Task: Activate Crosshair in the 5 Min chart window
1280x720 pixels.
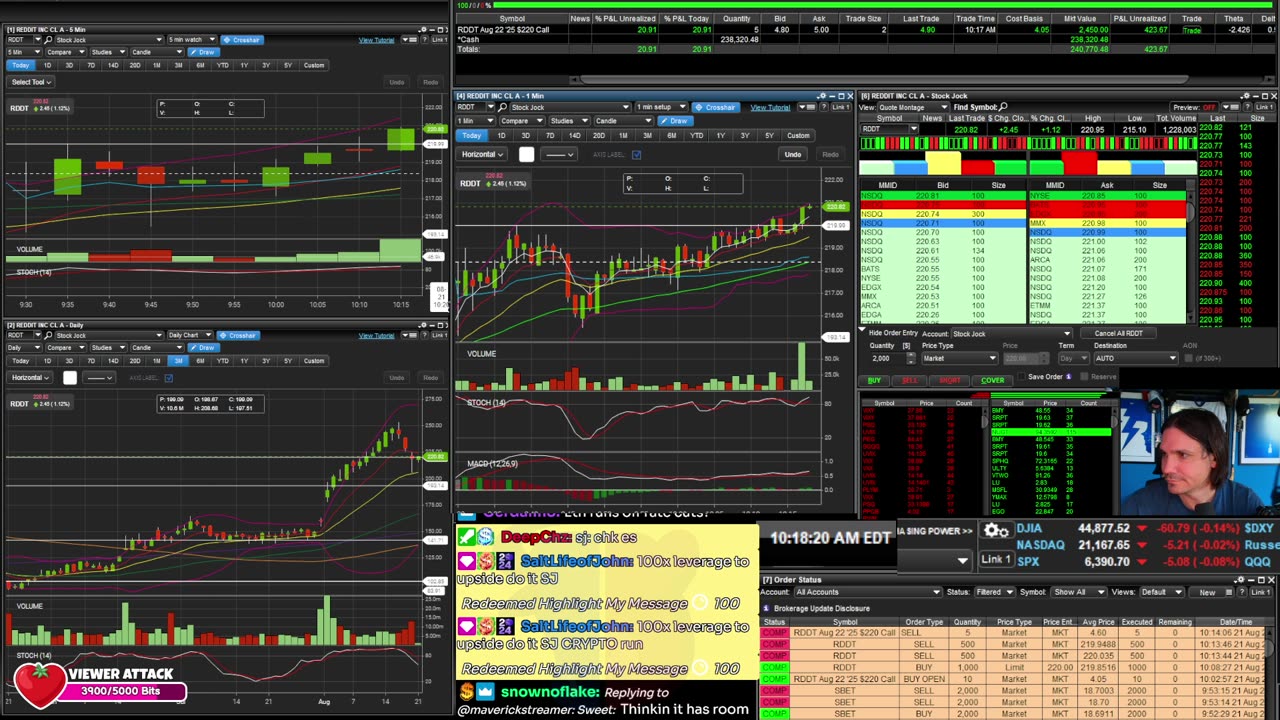Action: 241,40
